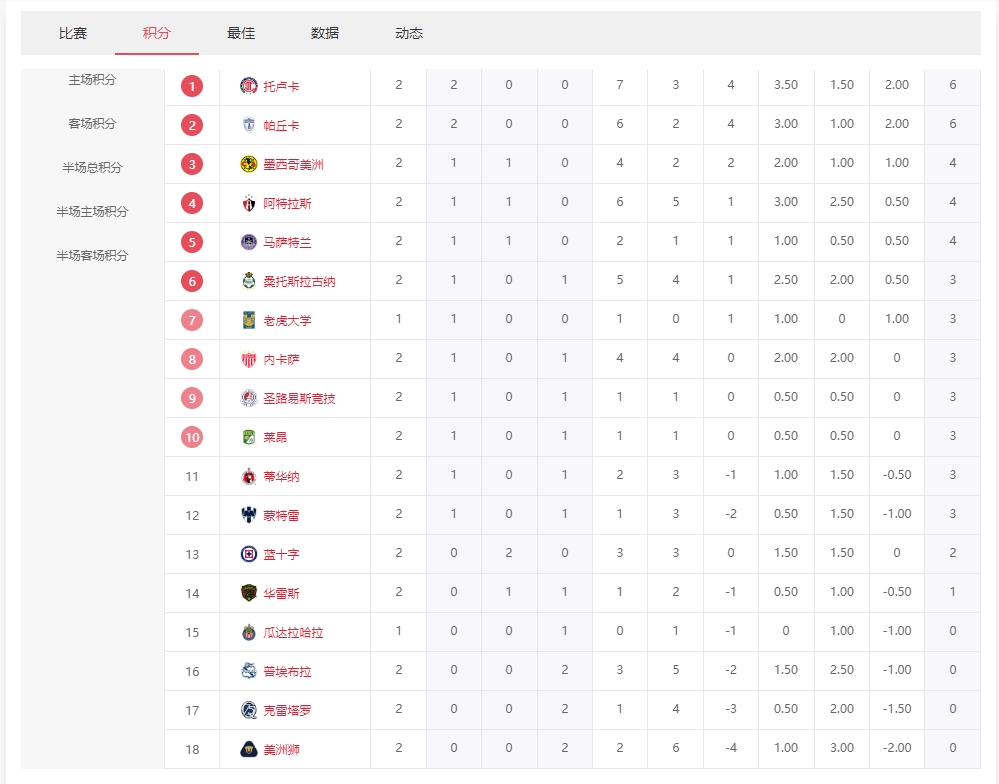Show 主场积分 standings in sidebar
This screenshot has height=784, width=999.
point(92,80)
